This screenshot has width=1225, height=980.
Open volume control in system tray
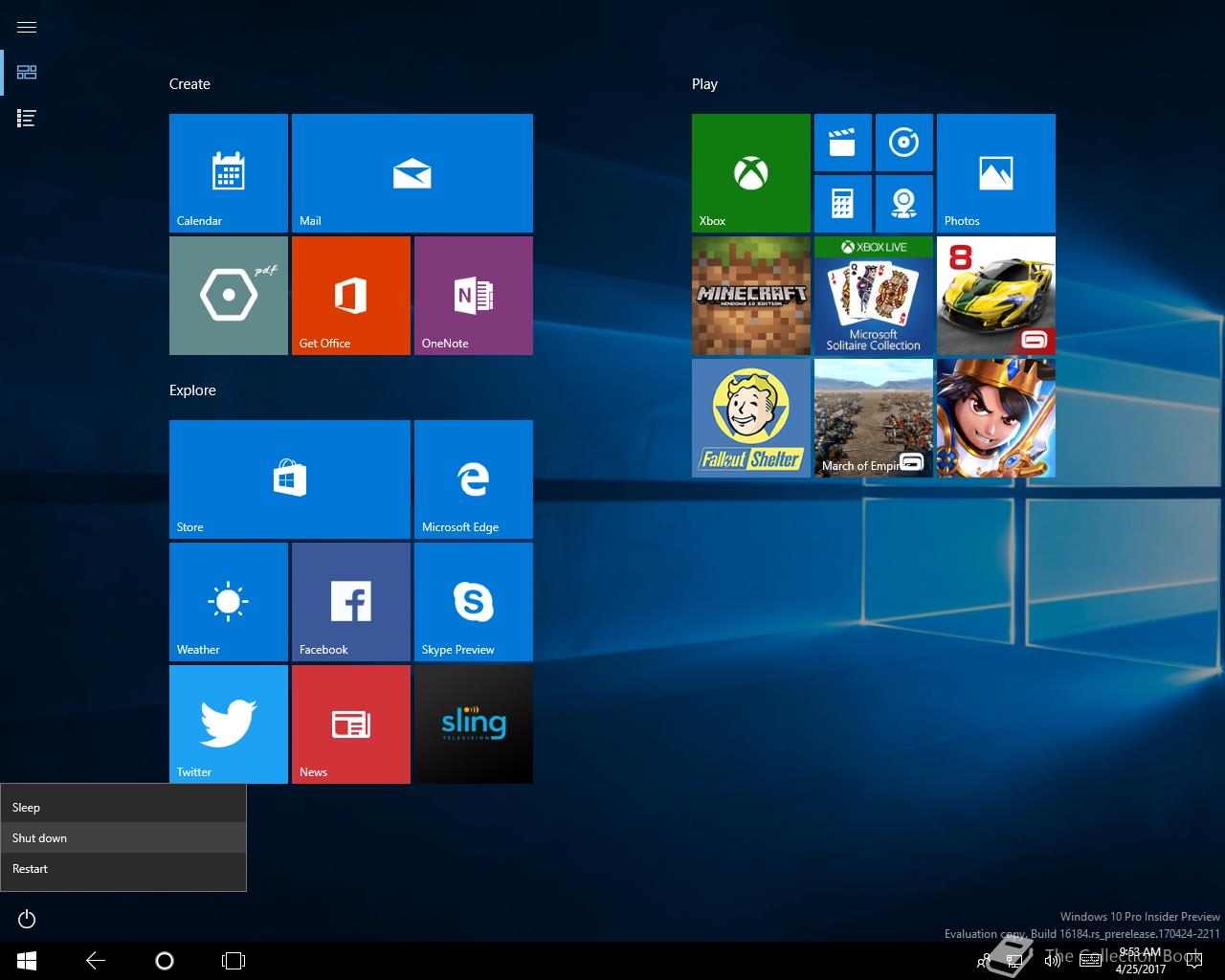1054,961
